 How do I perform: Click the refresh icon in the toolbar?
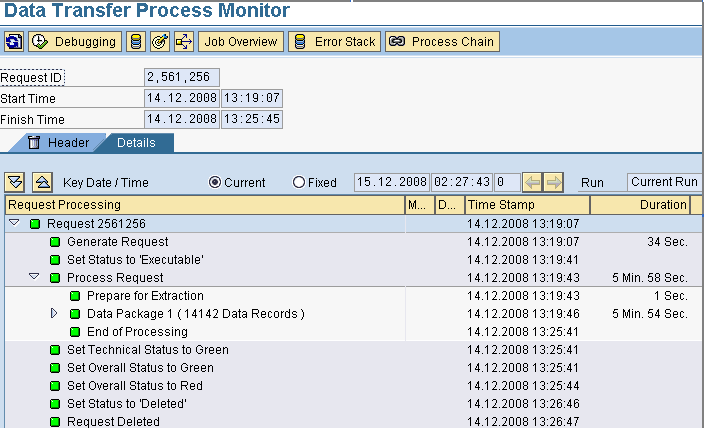pos(14,42)
